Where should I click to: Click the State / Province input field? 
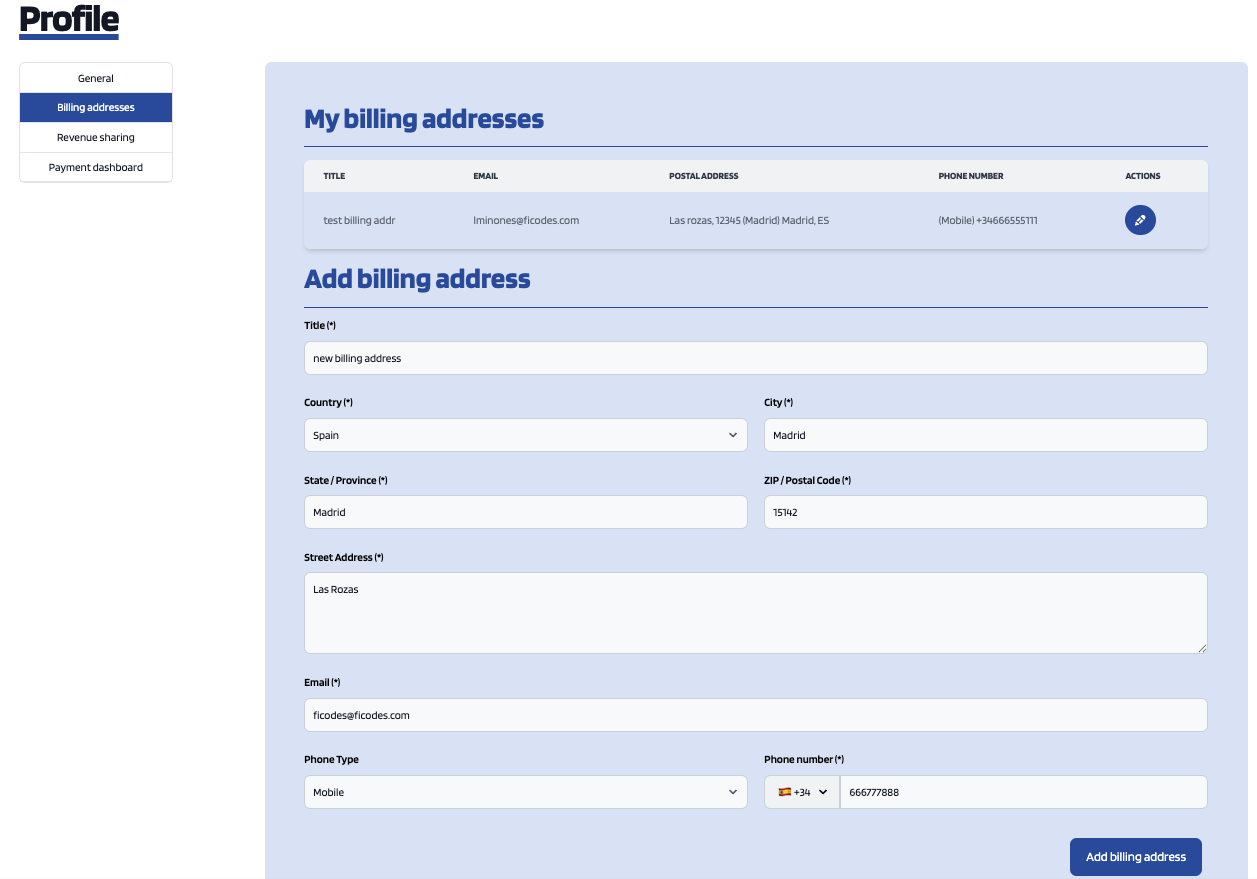click(x=525, y=512)
